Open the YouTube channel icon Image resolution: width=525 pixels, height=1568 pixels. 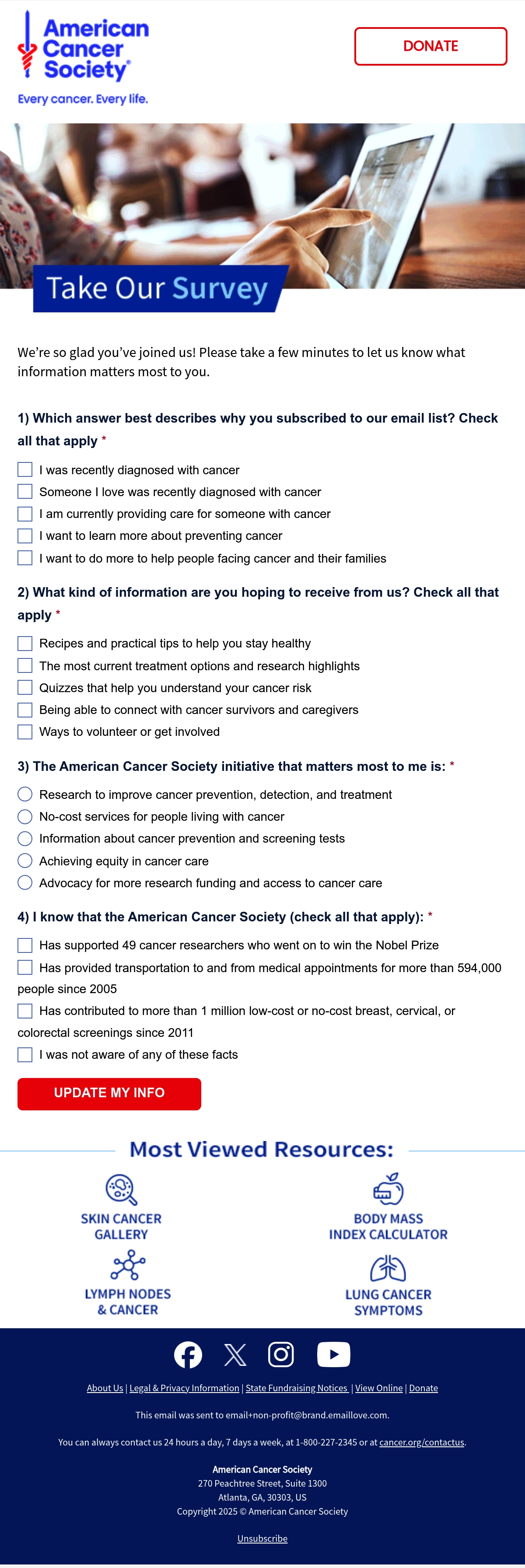click(x=334, y=1354)
